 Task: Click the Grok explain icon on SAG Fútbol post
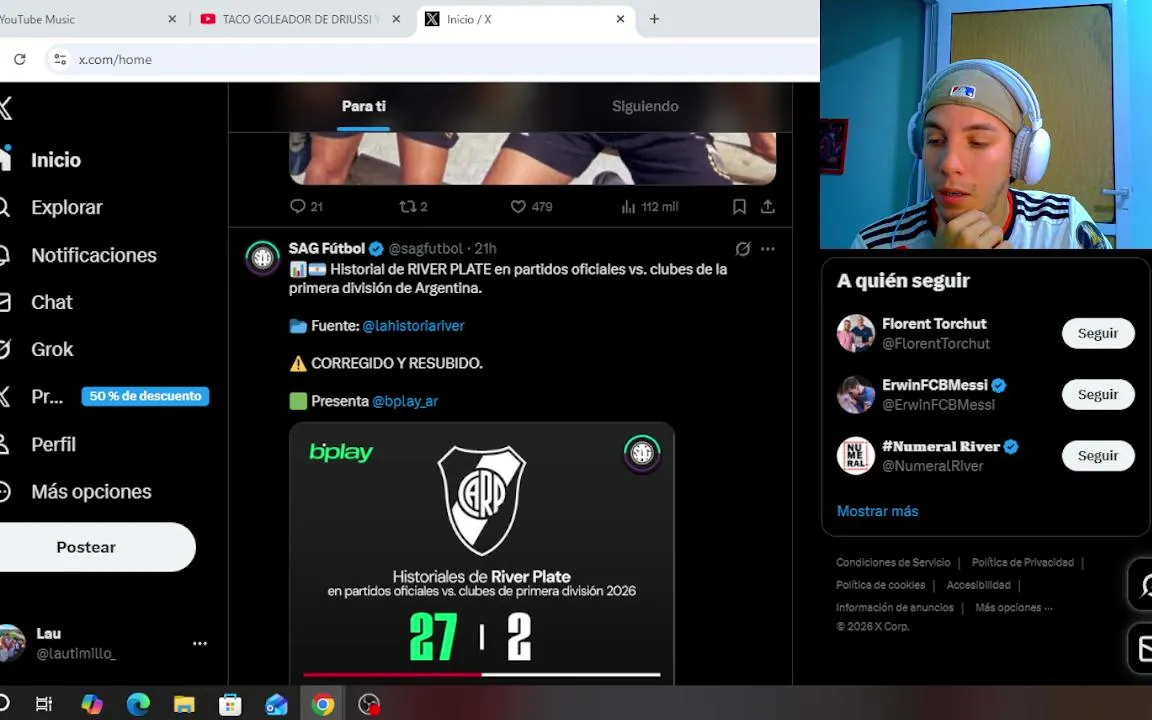click(x=743, y=249)
